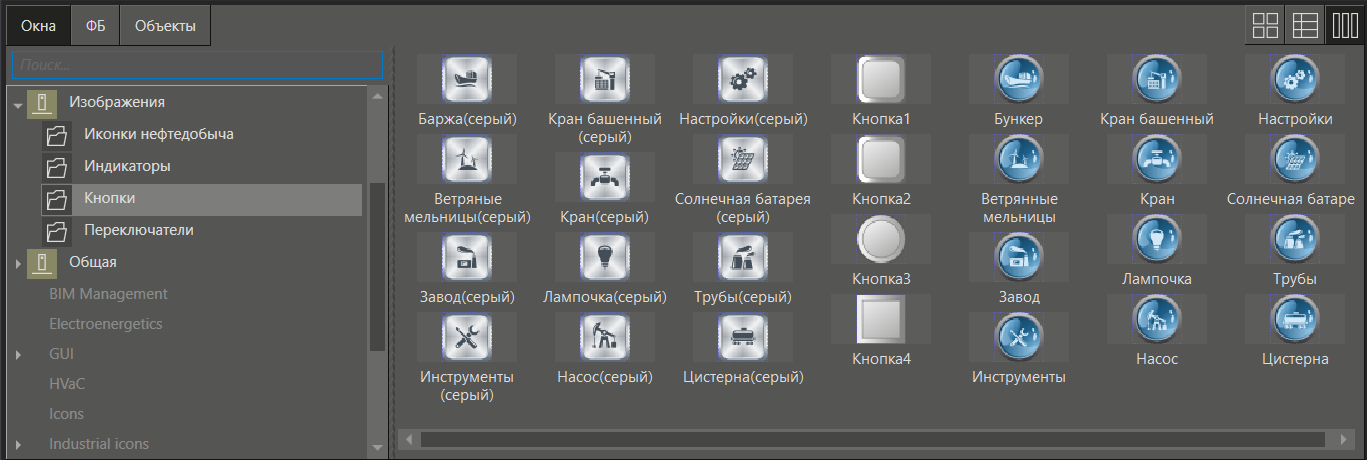Switch to columns view mode

[x=1343, y=25]
